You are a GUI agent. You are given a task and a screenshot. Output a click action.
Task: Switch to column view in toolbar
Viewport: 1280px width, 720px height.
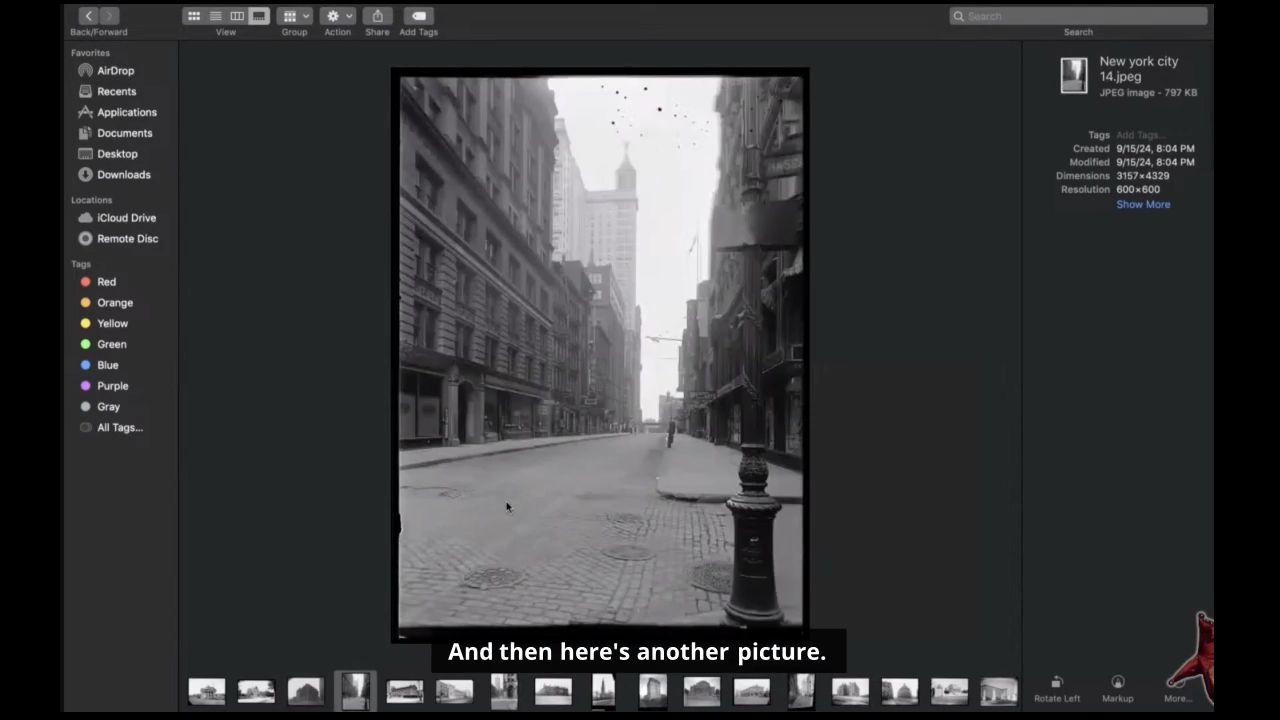coord(237,16)
